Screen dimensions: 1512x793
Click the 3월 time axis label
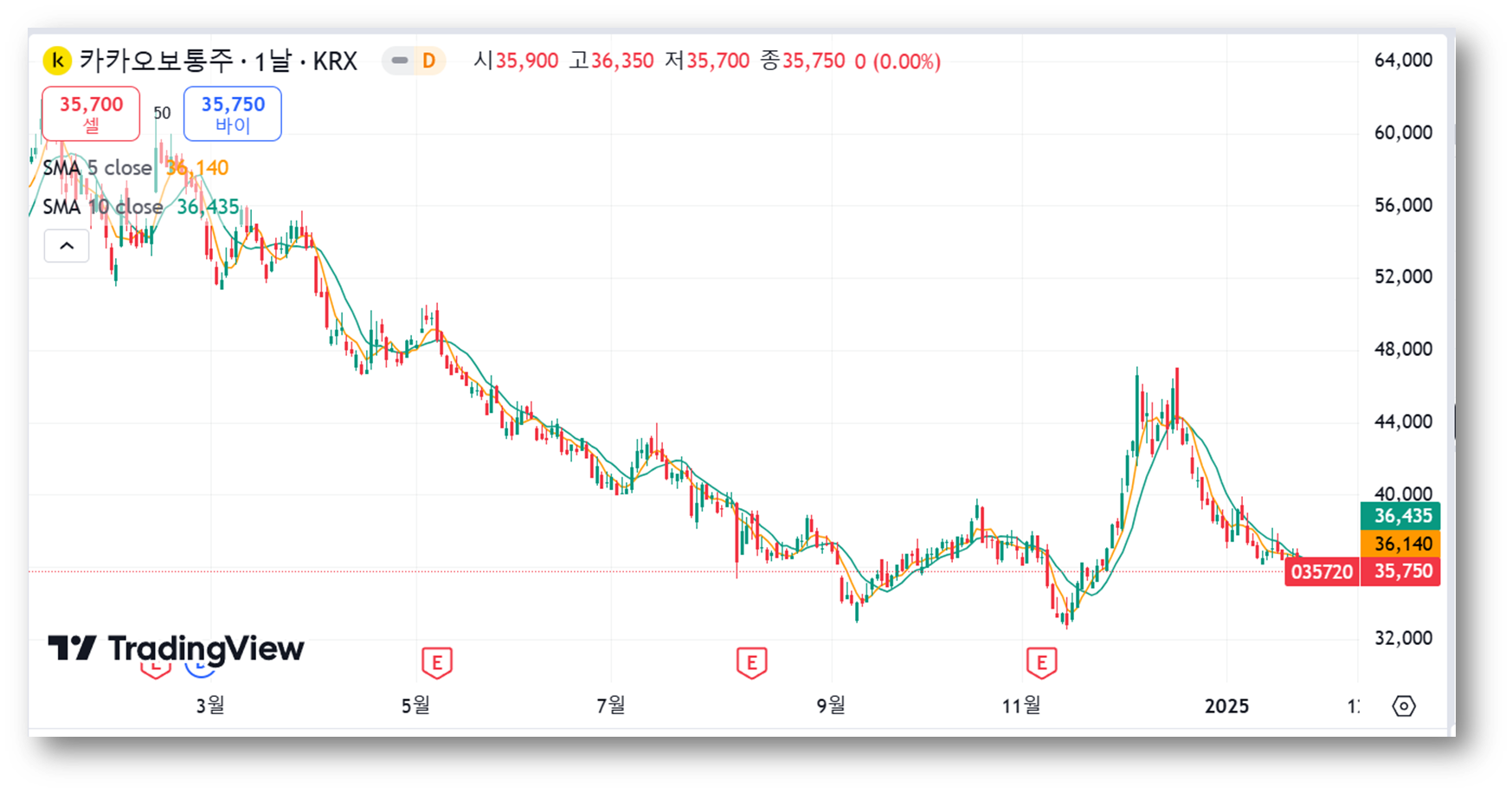pos(210,706)
